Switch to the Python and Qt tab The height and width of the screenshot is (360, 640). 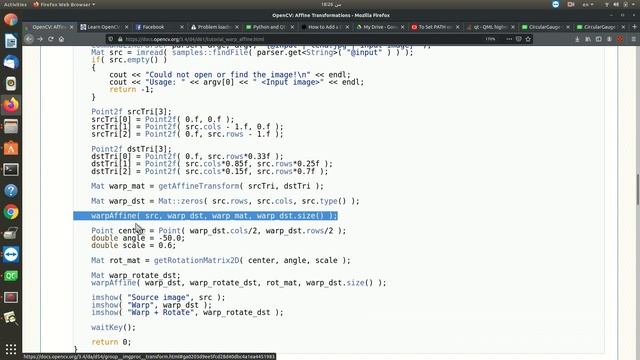click(x=269, y=27)
